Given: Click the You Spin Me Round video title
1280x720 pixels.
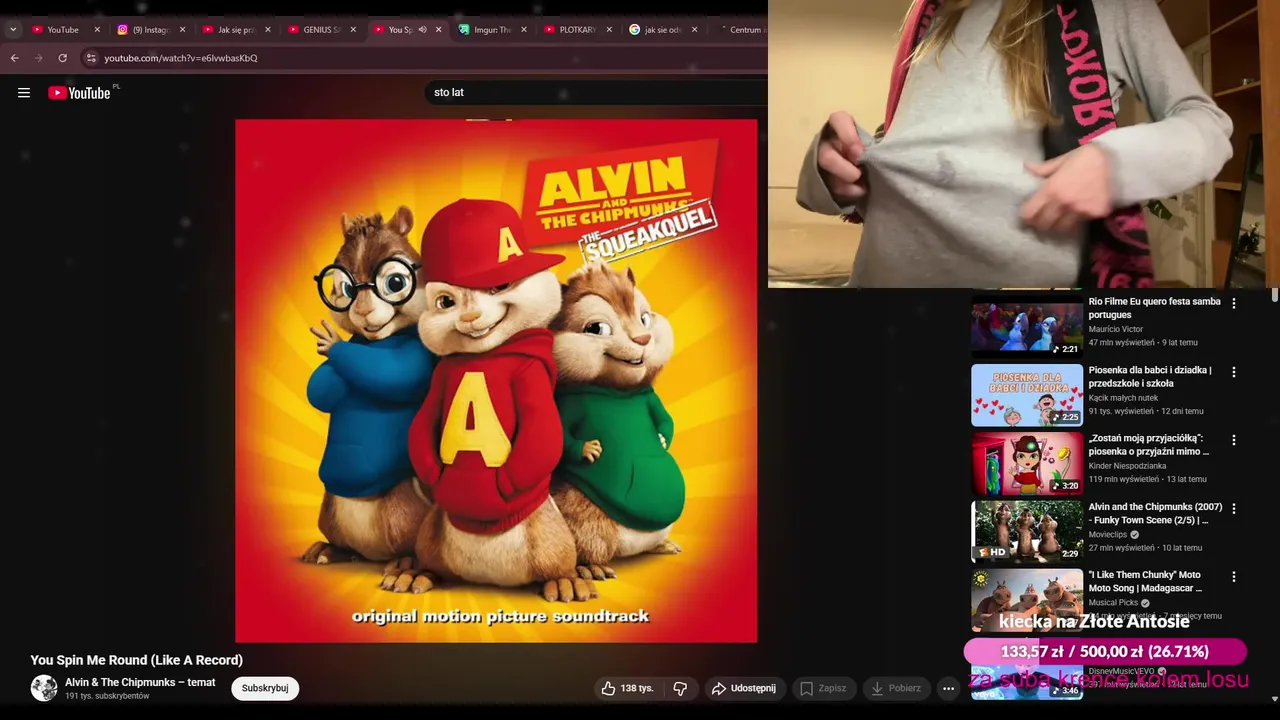Looking at the screenshot, I should [x=137, y=660].
